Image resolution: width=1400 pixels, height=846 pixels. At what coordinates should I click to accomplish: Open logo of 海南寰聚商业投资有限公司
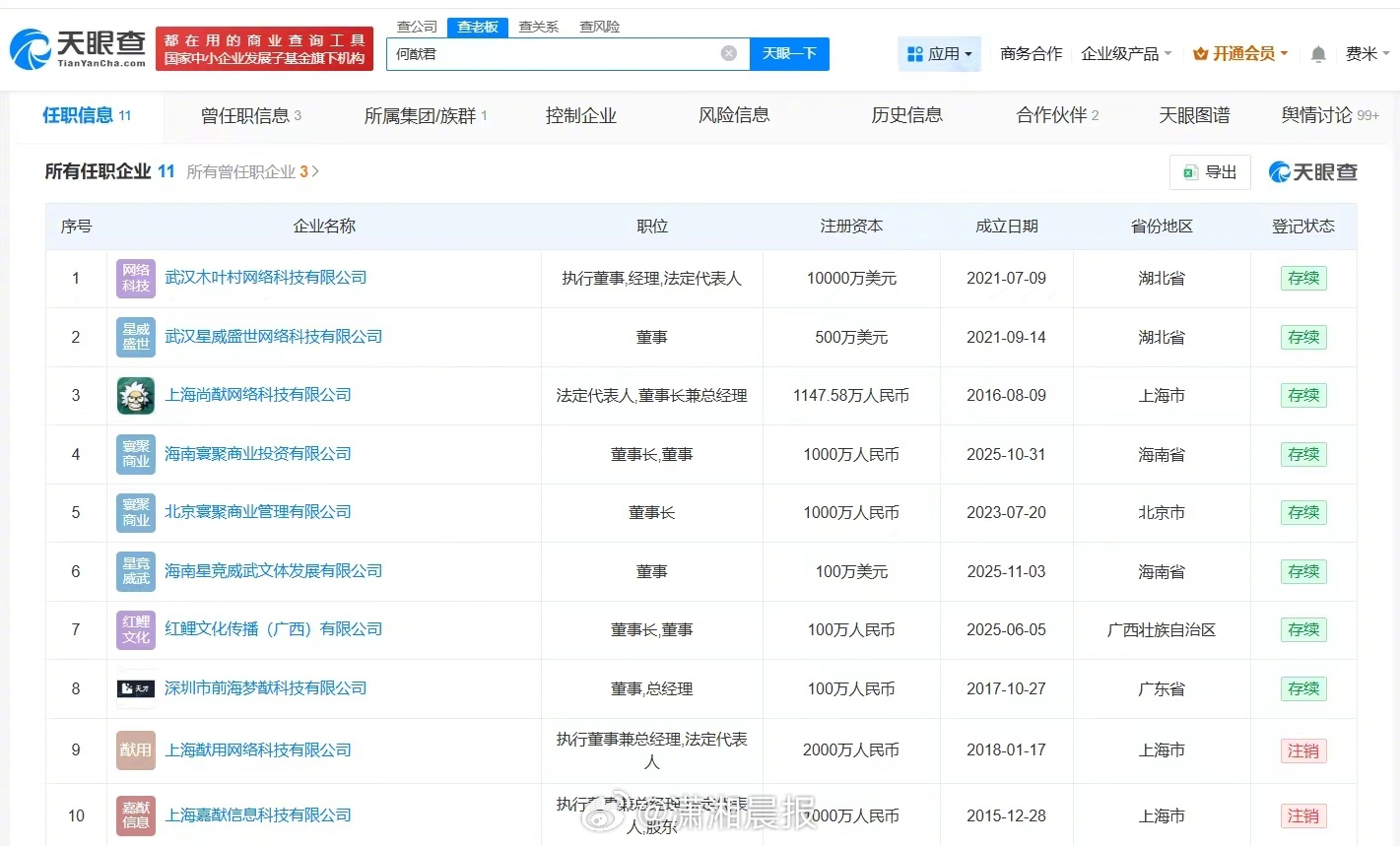(x=136, y=454)
